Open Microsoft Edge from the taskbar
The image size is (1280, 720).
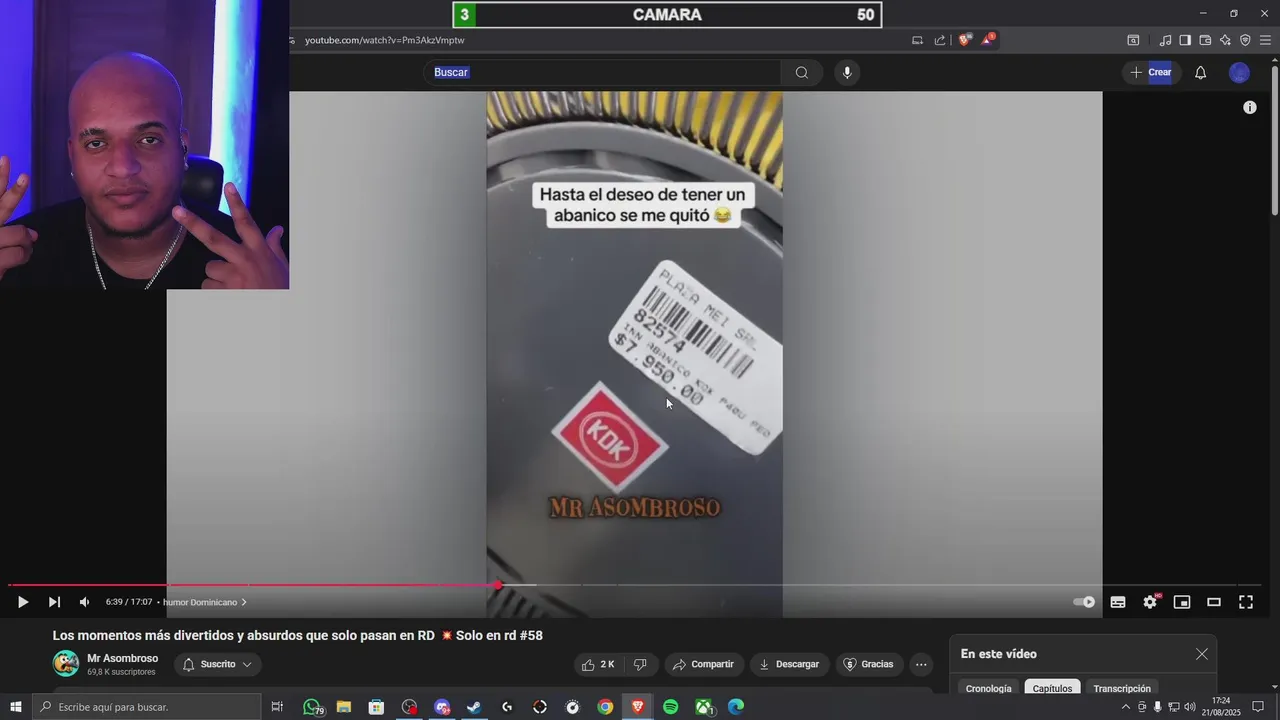point(736,707)
